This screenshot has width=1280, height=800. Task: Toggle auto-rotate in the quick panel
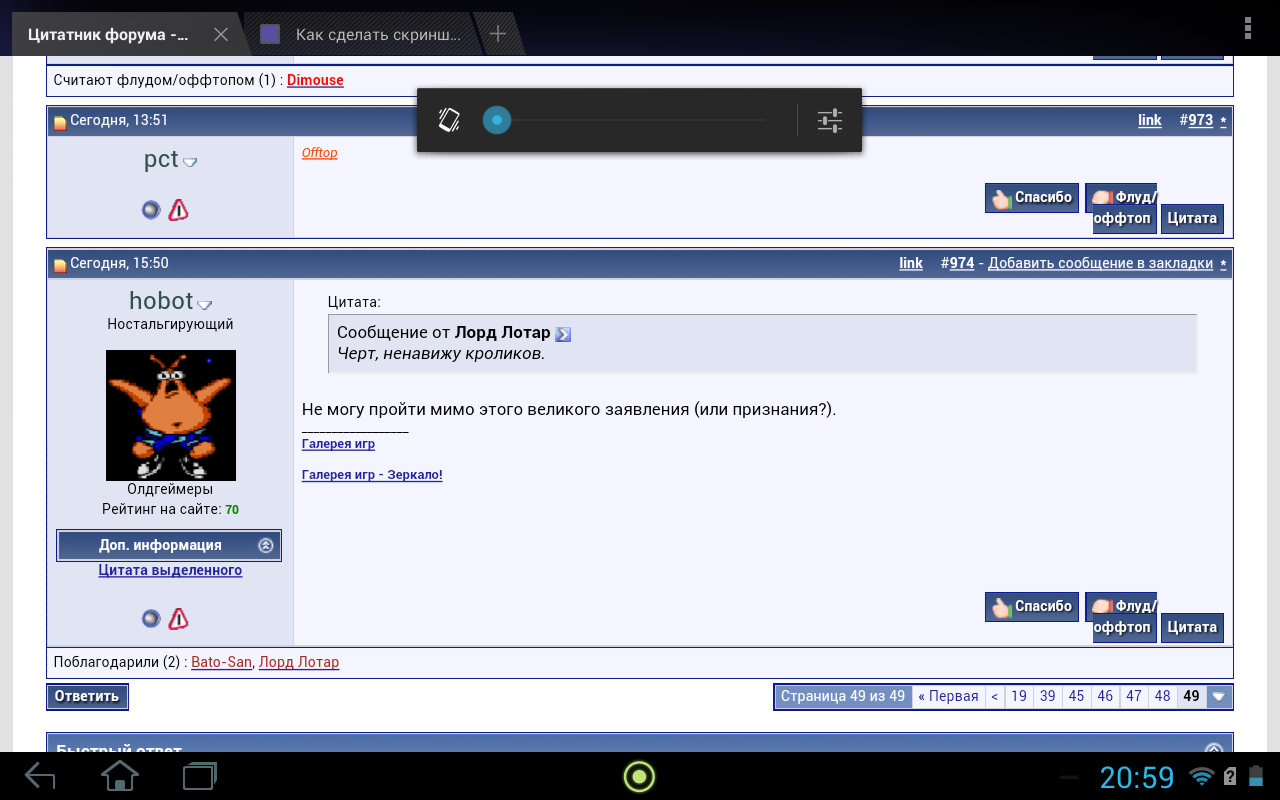coord(449,121)
